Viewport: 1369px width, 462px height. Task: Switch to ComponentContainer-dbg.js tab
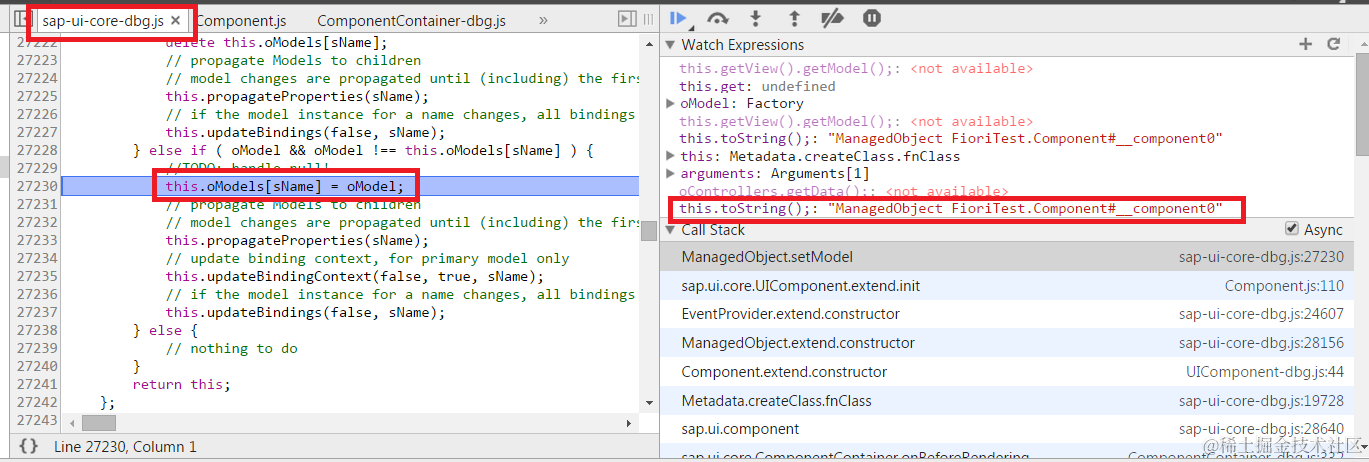coord(411,20)
